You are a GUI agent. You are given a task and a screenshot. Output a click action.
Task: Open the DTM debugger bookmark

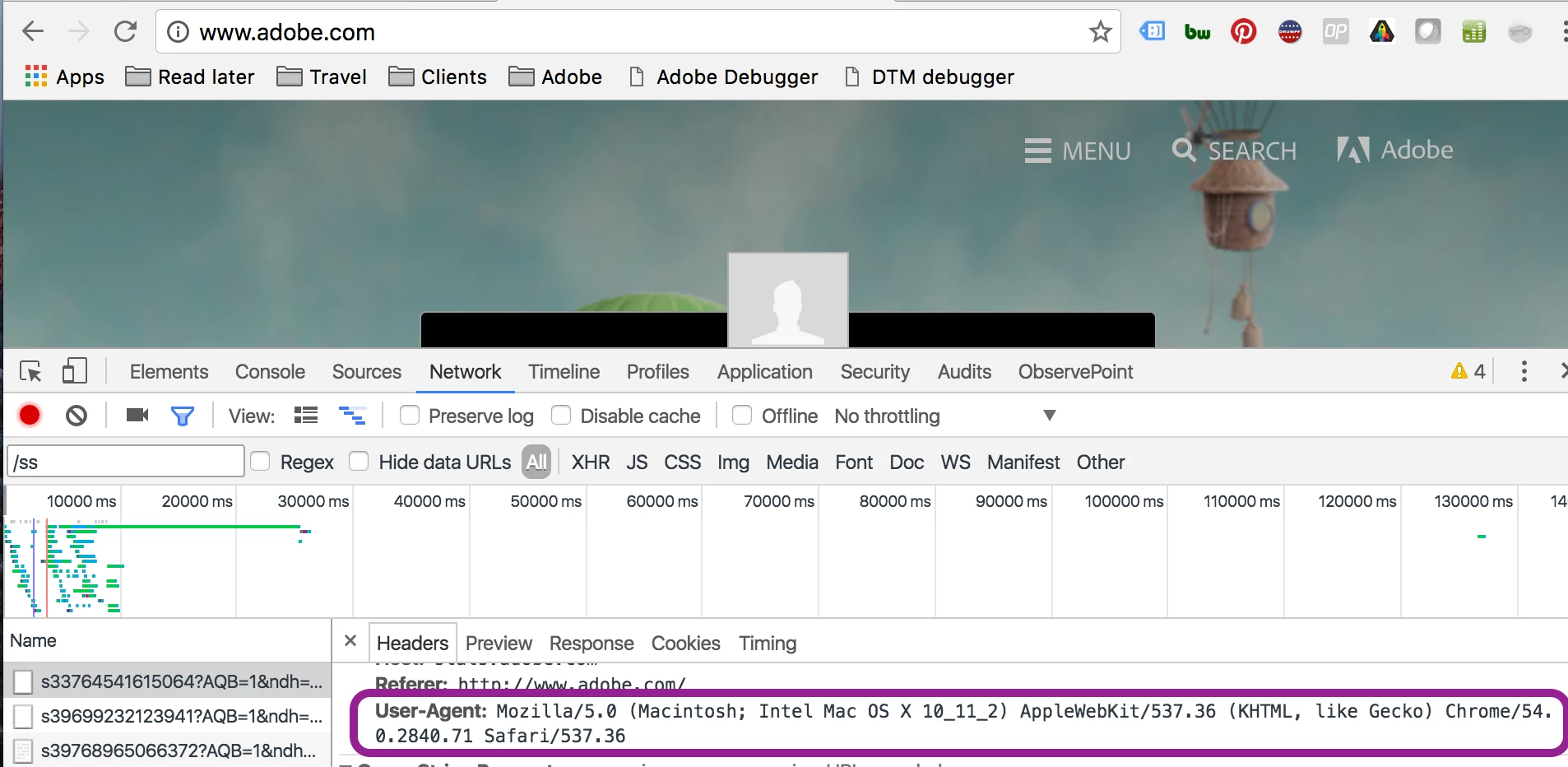pos(930,77)
